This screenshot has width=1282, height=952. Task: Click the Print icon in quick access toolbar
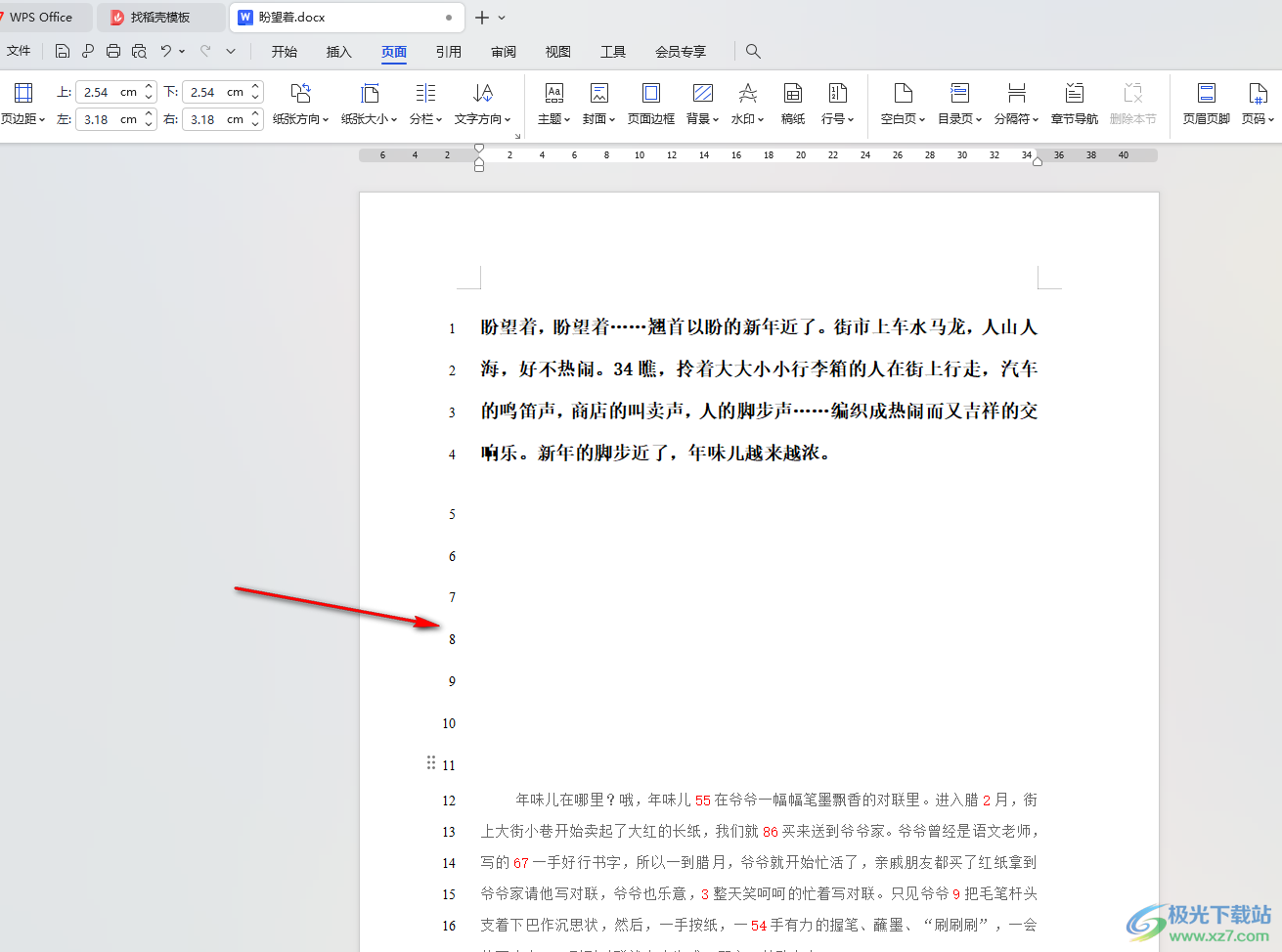point(113,51)
